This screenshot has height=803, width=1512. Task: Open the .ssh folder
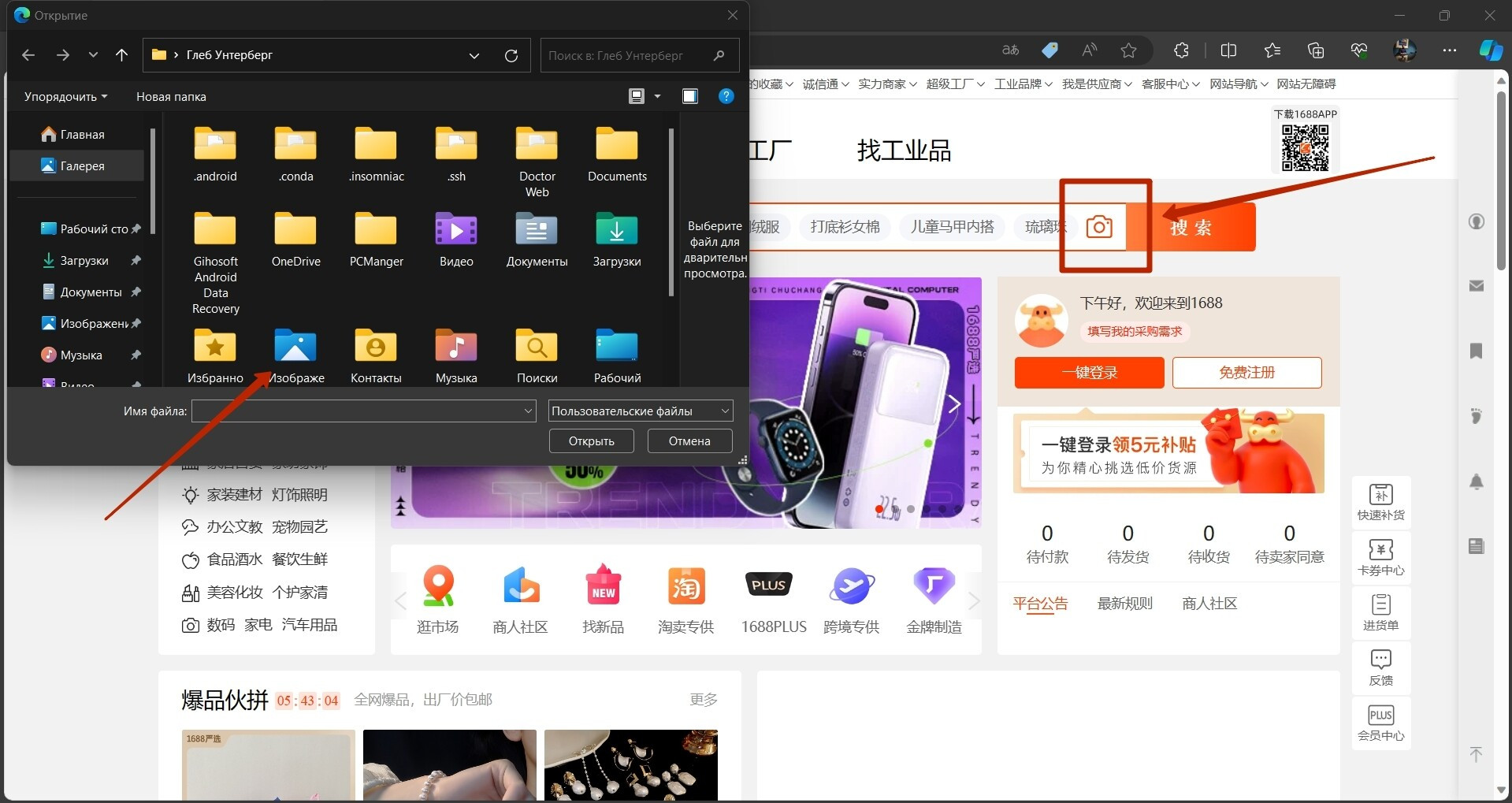pyautogui.click(x=456, y=154)
